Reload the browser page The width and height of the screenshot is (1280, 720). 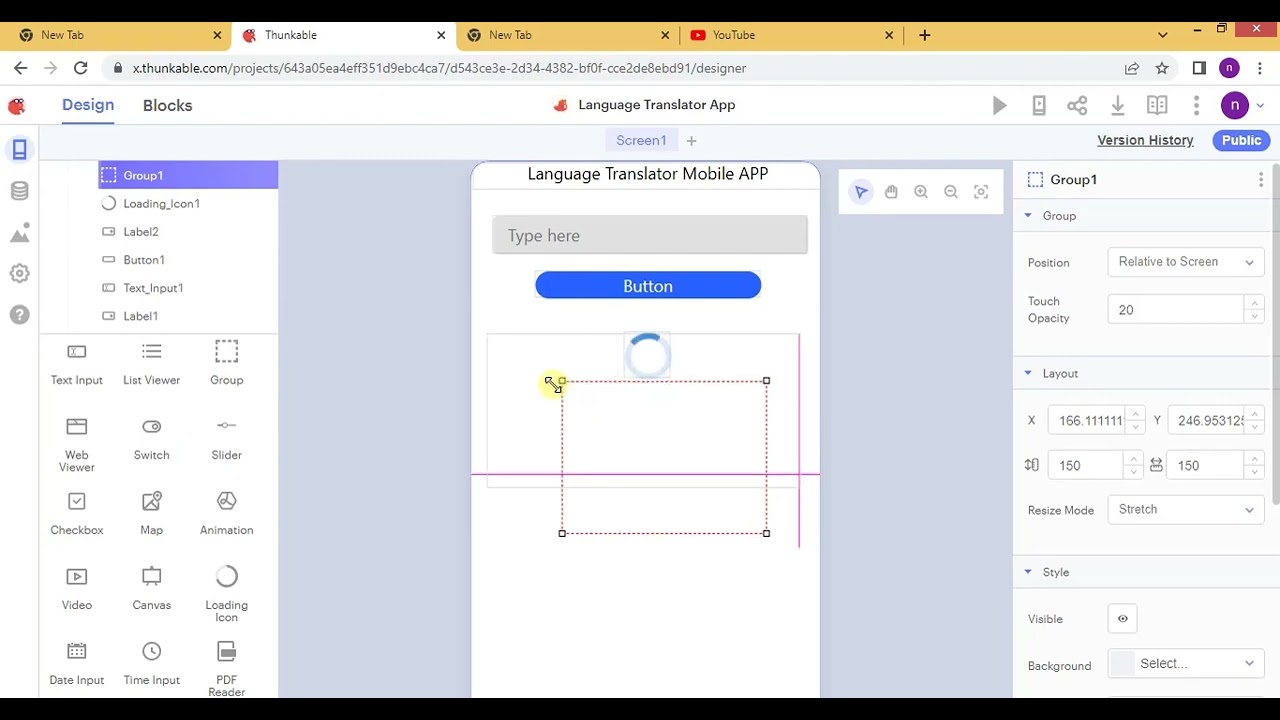[x=81, y=68]
